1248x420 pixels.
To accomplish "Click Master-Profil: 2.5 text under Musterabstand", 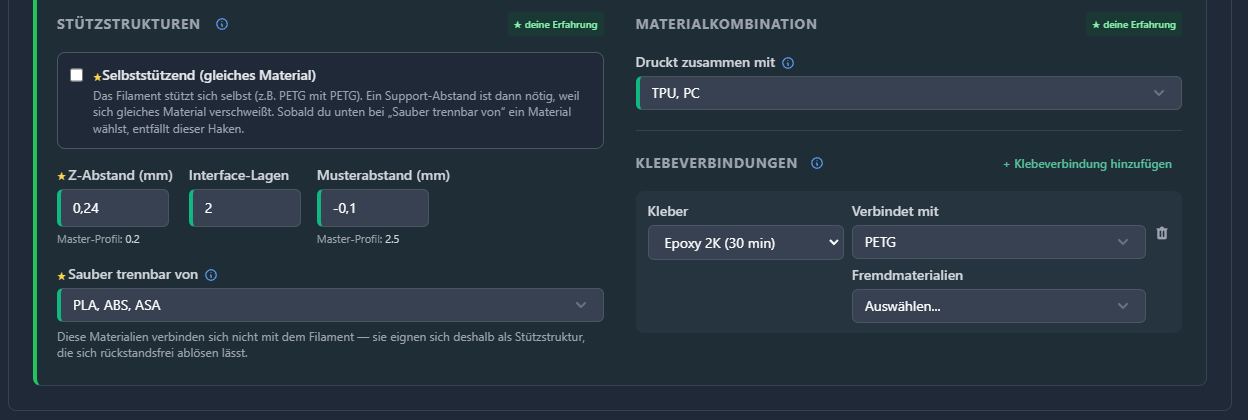I will (x=358, y=240).
